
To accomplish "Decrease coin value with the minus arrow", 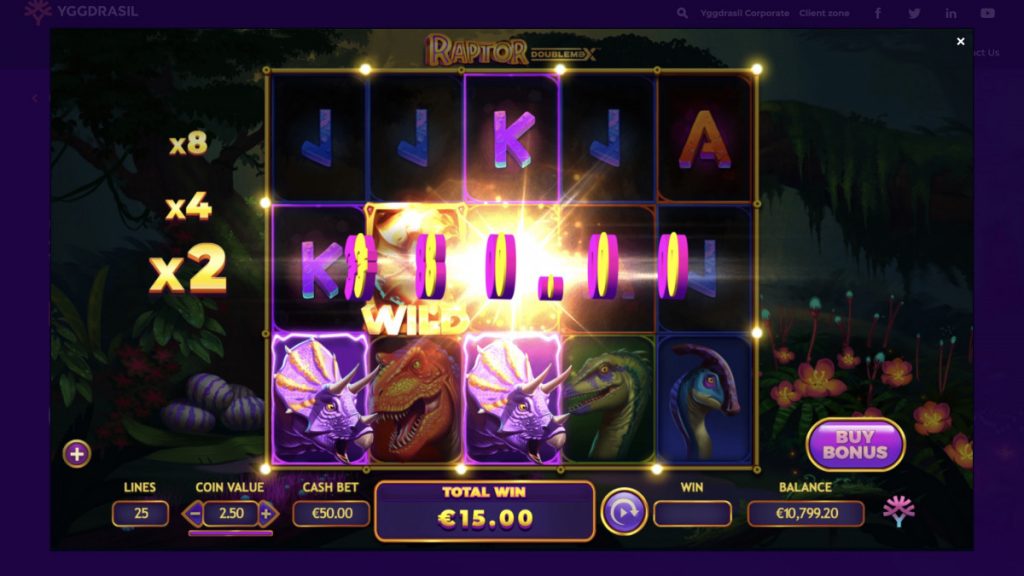I will [193, 514].
